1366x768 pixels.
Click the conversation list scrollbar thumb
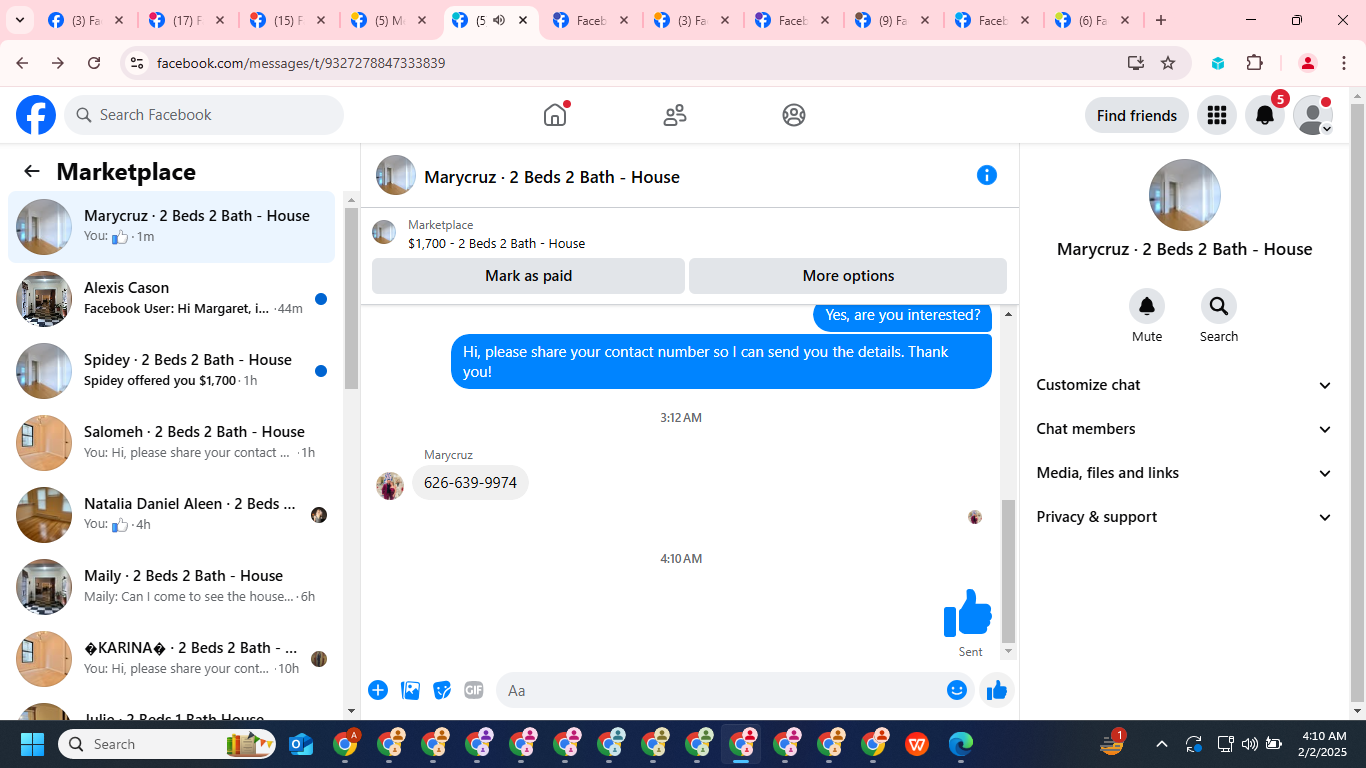click(351, 298)
